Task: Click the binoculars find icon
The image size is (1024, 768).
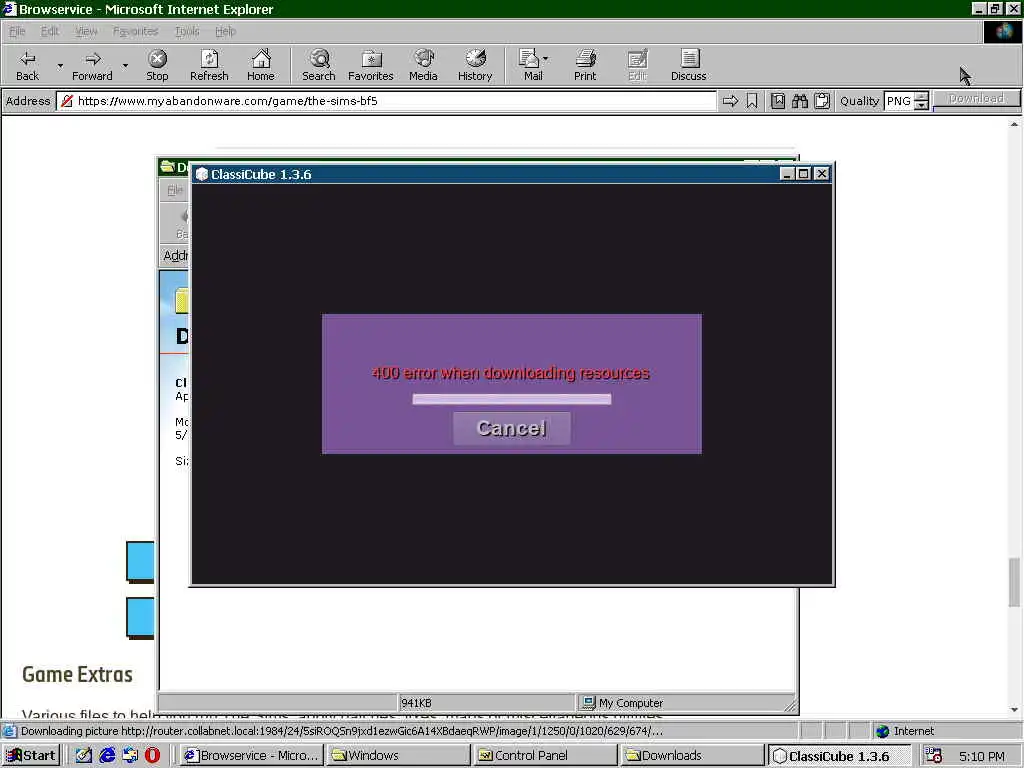Action: 800,101
